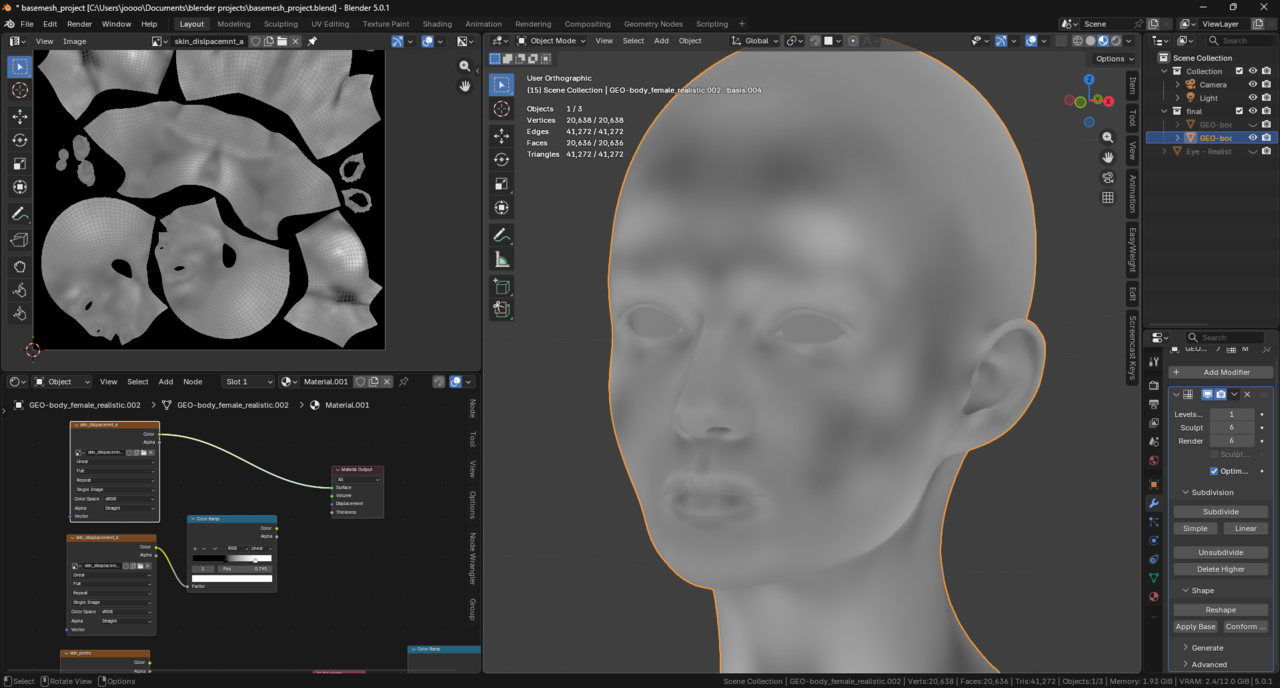Switch to rendered viewport shading
The width and height of the screenshot is (1280, 688).
click(1116, 41)
